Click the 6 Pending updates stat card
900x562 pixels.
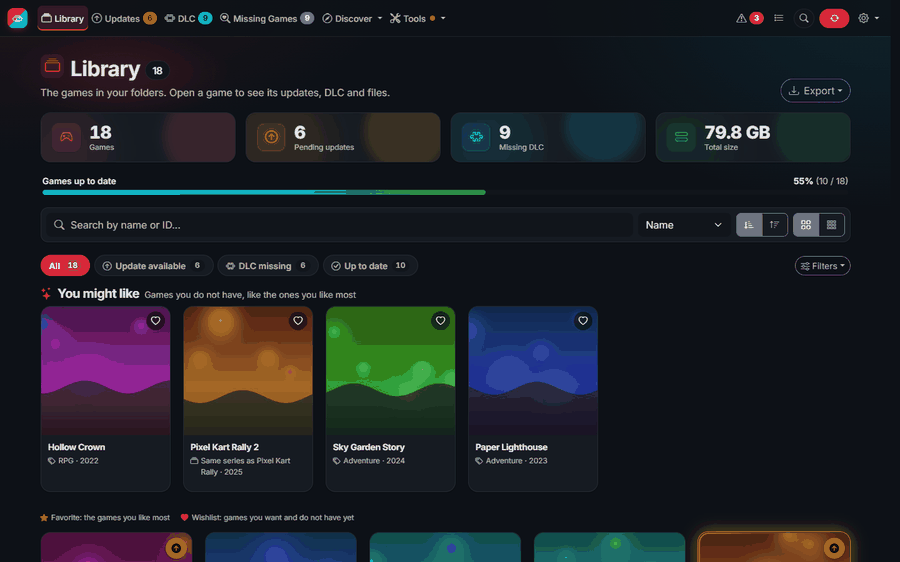343,137
